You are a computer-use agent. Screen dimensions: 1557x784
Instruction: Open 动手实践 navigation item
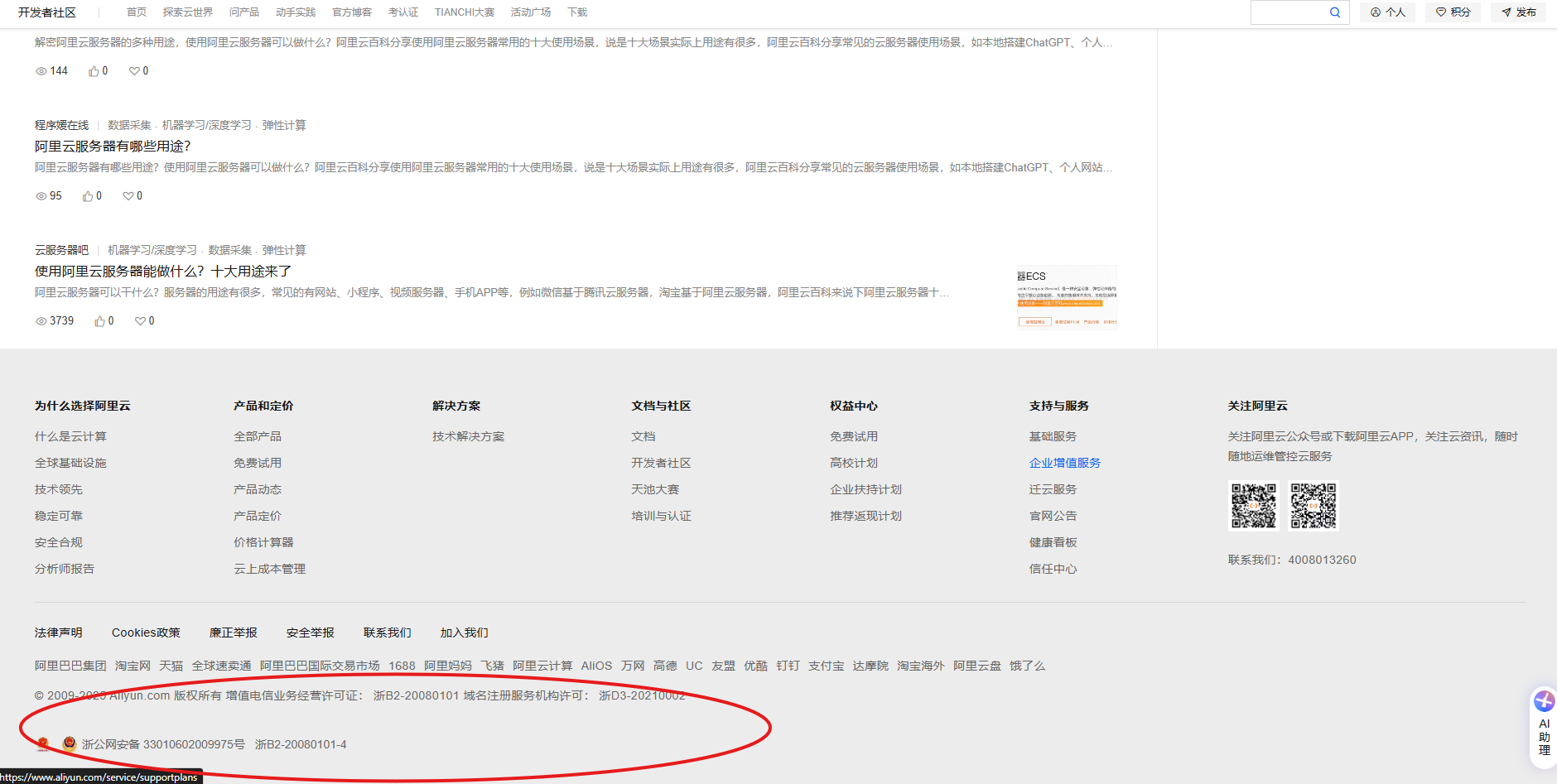pyautogui.click(x=296, y=12)
